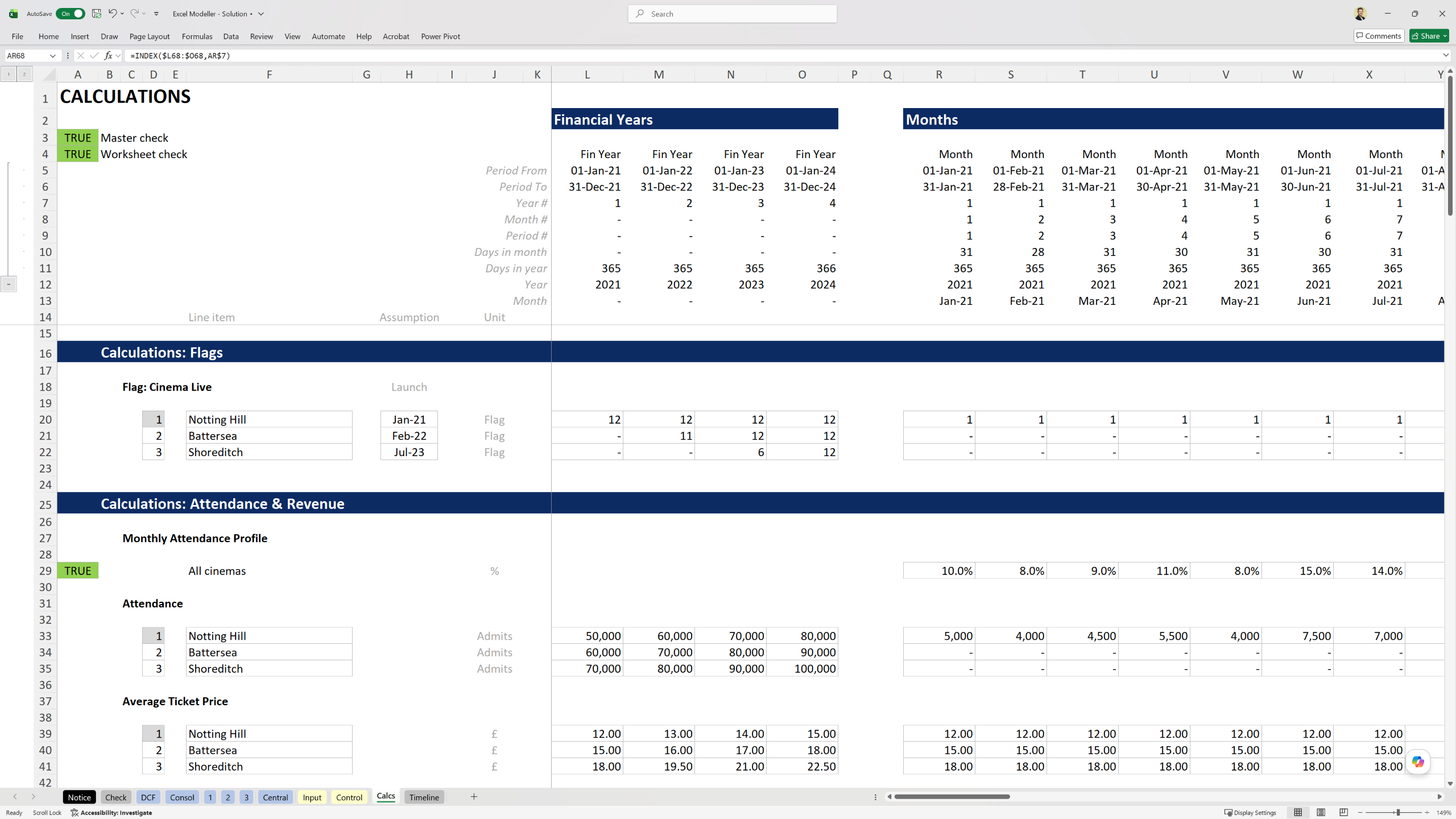Open the Data ribbon tab

tap(231, 36)
